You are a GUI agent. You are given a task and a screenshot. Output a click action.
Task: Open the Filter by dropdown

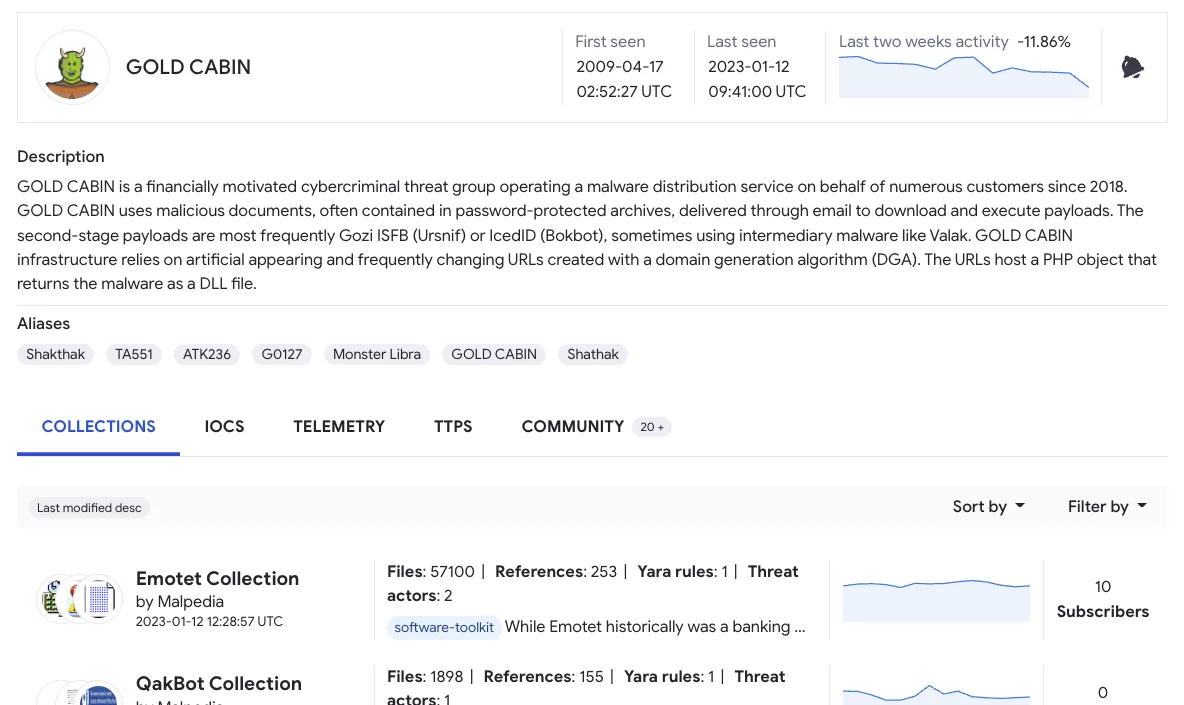(1107, 506)
